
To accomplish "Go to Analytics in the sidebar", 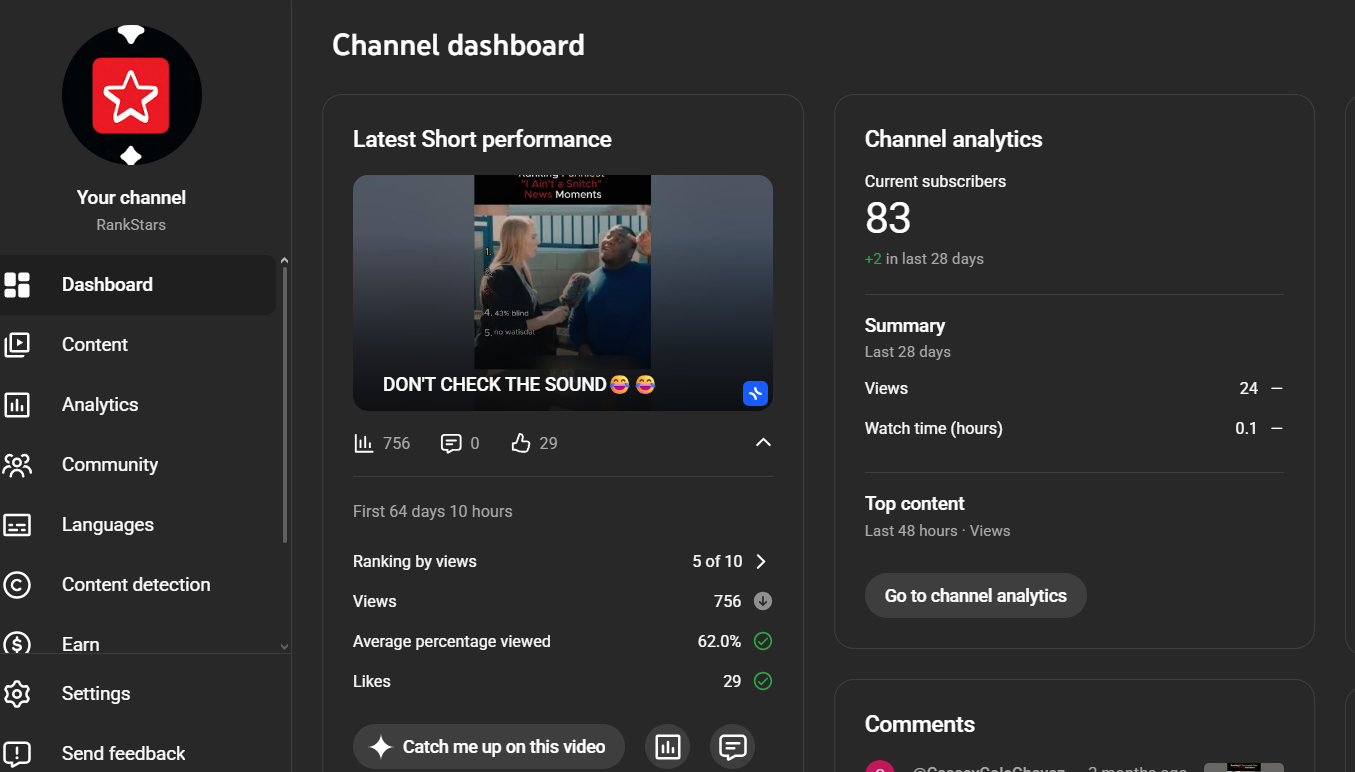I will 136,405.
